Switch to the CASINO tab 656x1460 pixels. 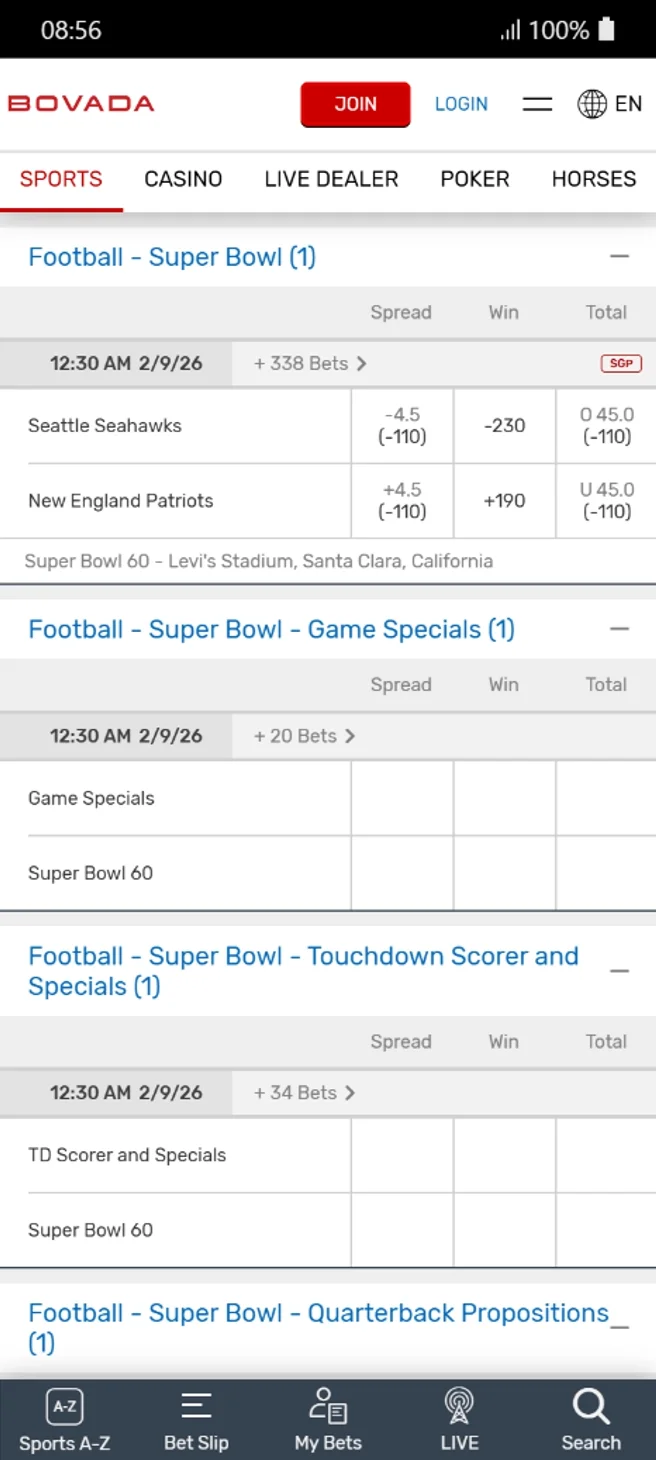(x=183, y=178)
